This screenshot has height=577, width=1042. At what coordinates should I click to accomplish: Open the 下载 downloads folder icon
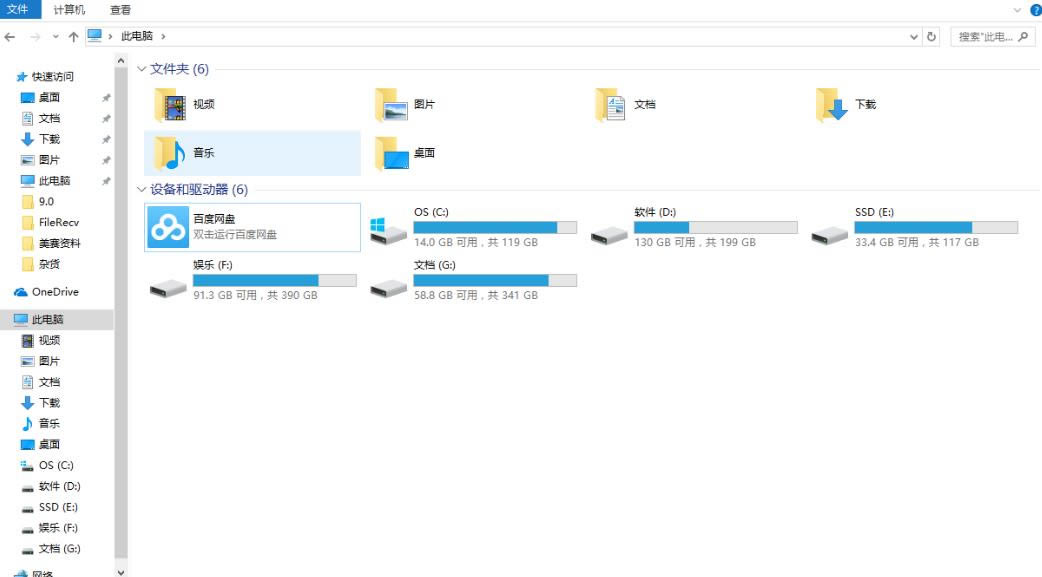[x=832, y=104]
